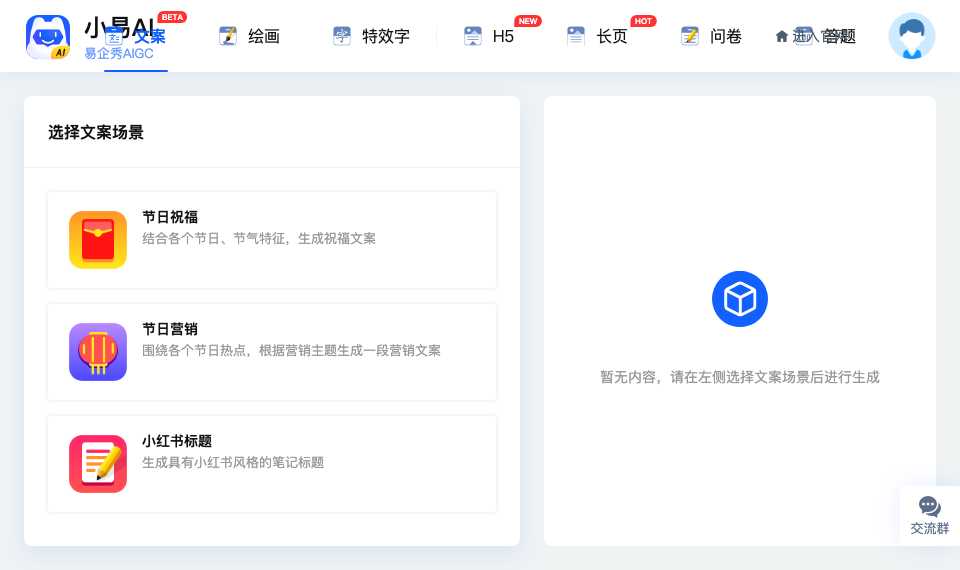
Task: Switch to the 绘画 tab
Action: pos(249,36)
